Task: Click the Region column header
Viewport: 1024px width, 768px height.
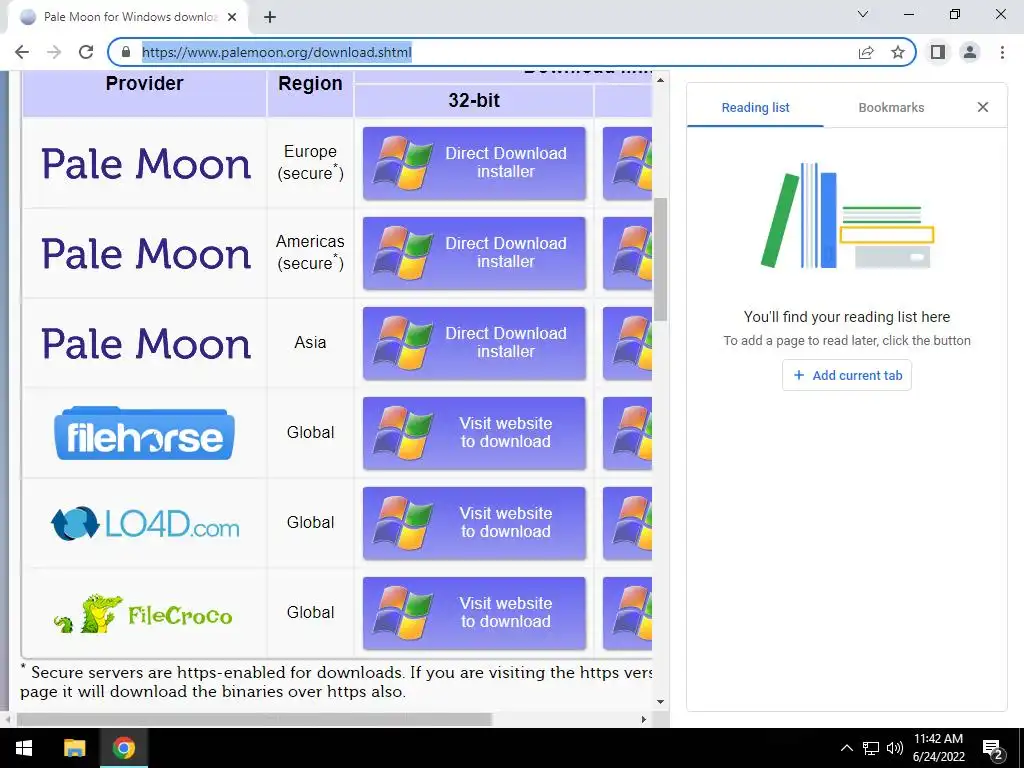Action: 310,84
